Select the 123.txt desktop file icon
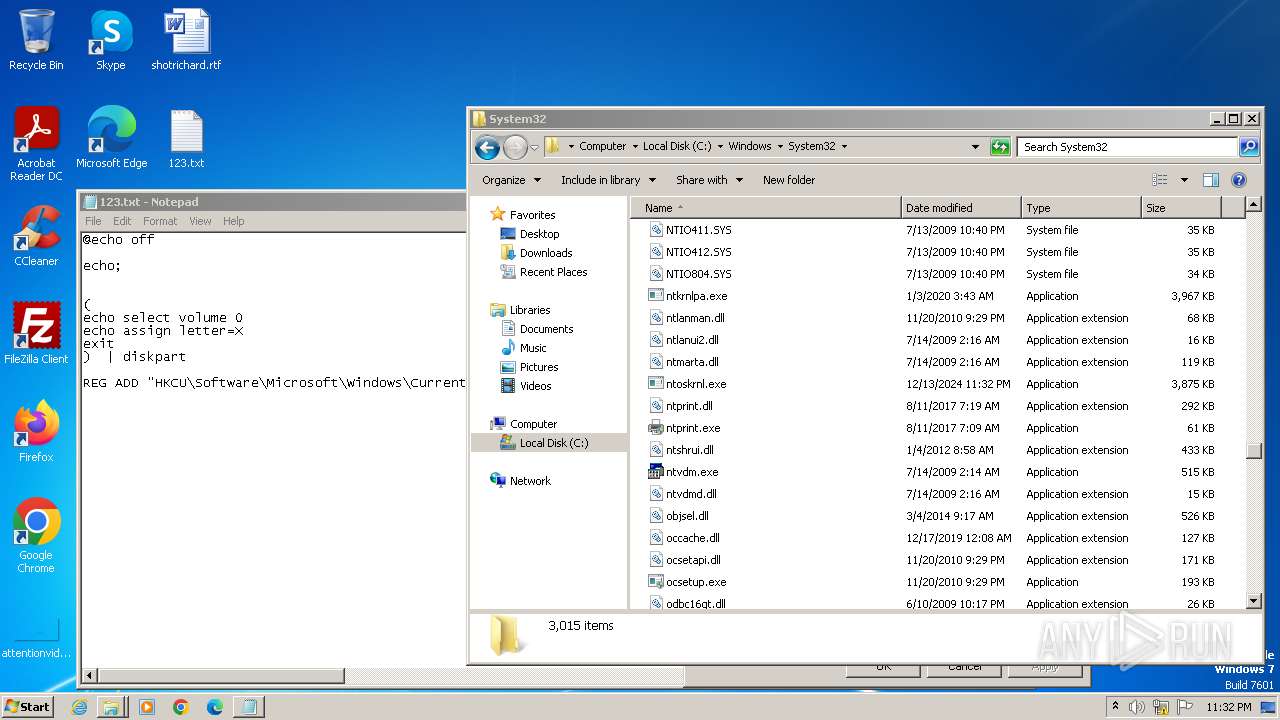Viewport: 1280px width, 720px height. tap(186, 138)
